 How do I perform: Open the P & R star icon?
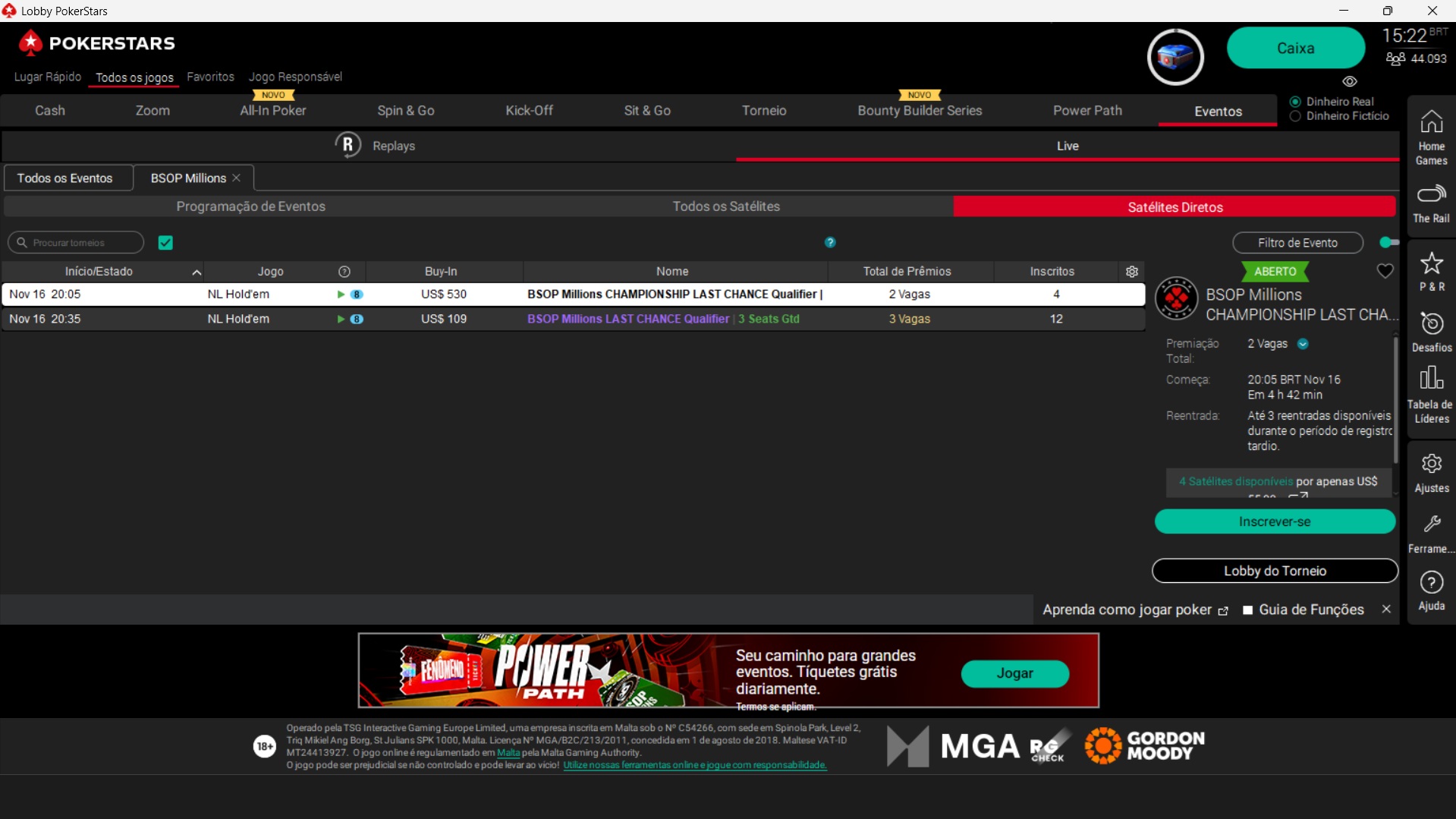1431,272
